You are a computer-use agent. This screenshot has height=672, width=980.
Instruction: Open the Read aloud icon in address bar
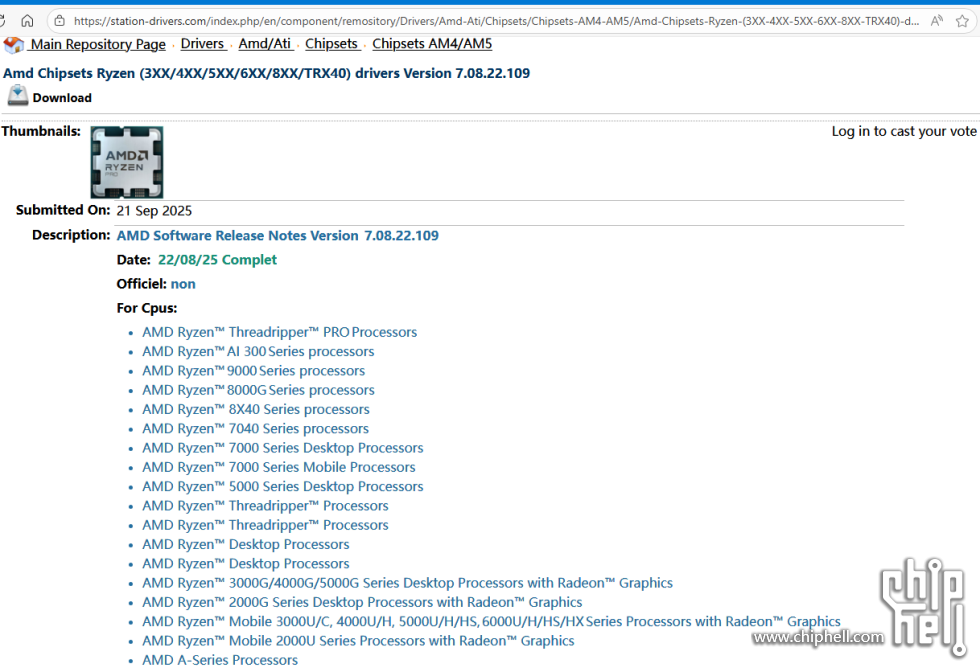coord(936,20)
